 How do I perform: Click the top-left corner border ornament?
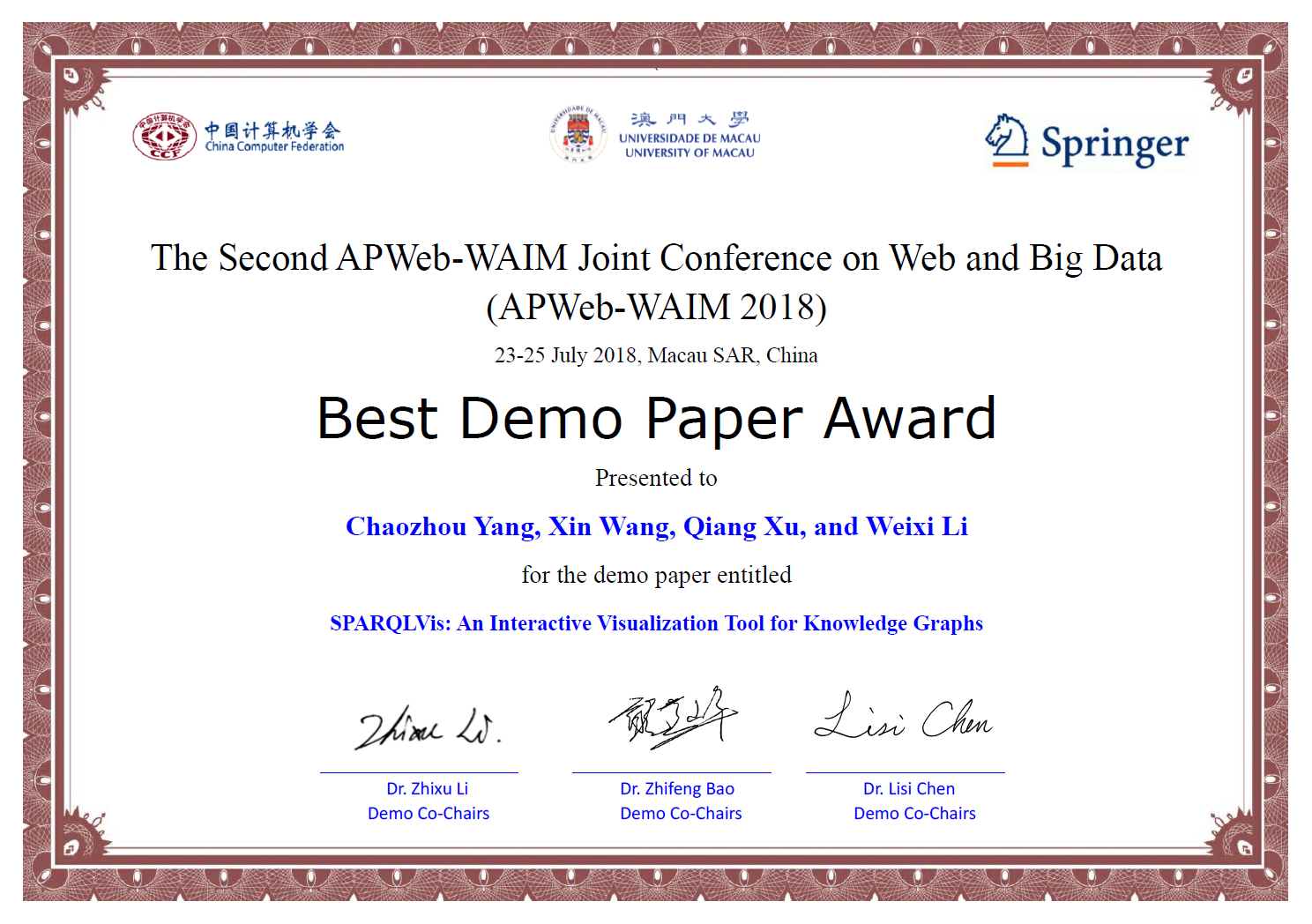tap(76, 80)
